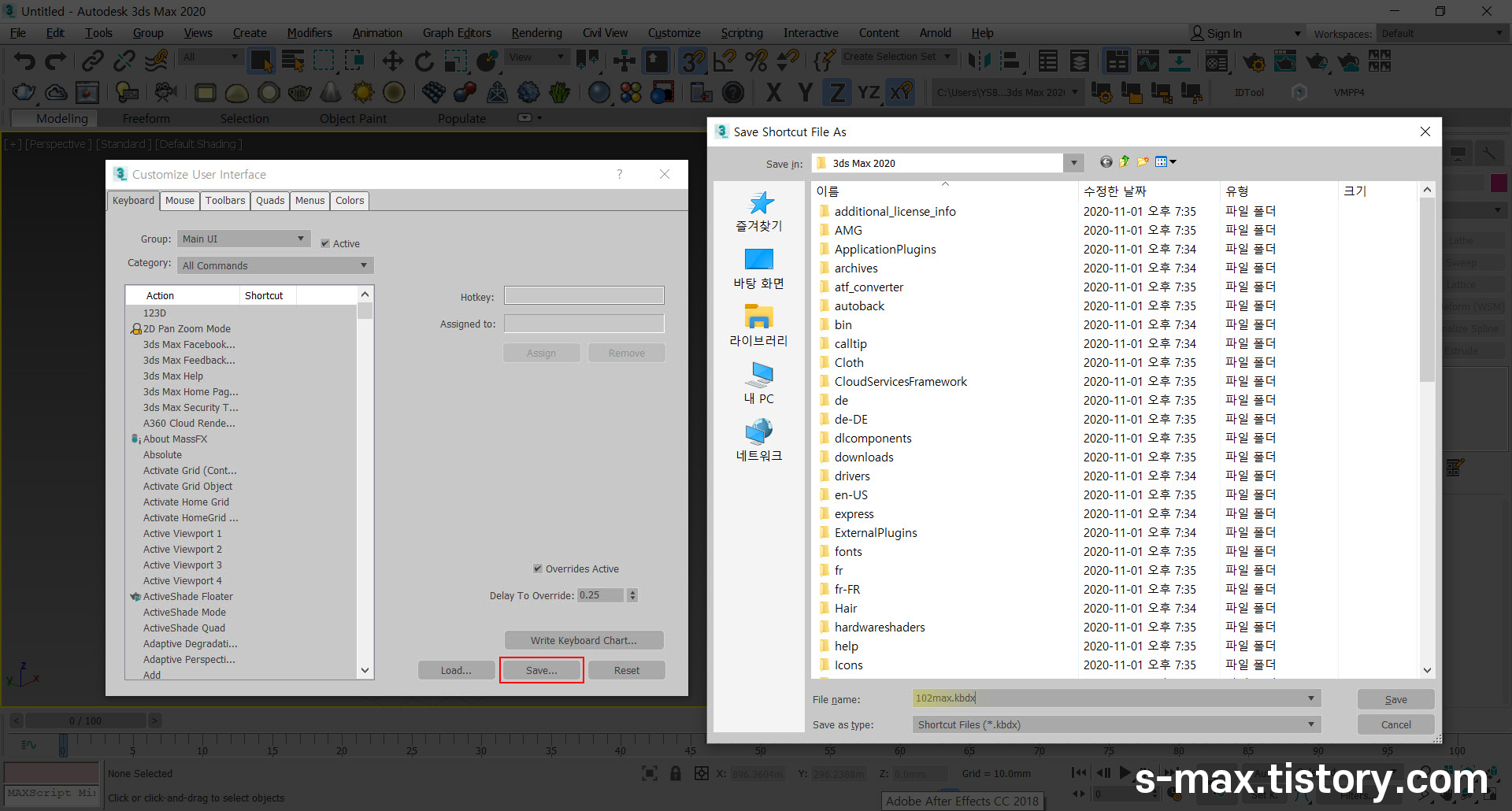Open the Rendered Frame Window icon
This screenshot has width=1512, height=811.
[x=1285, y=61]
